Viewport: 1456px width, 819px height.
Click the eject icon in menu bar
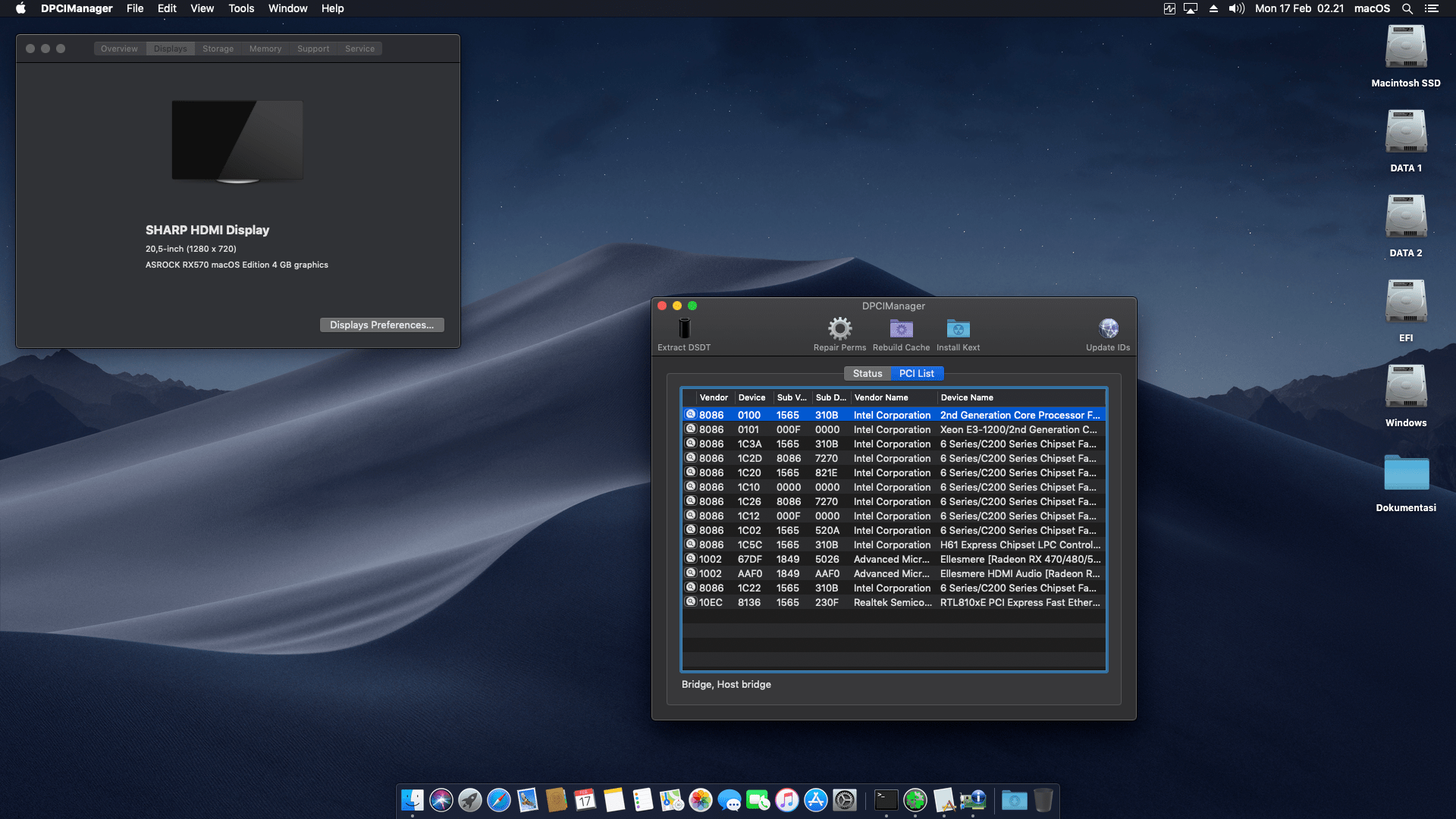(1213, 8)
